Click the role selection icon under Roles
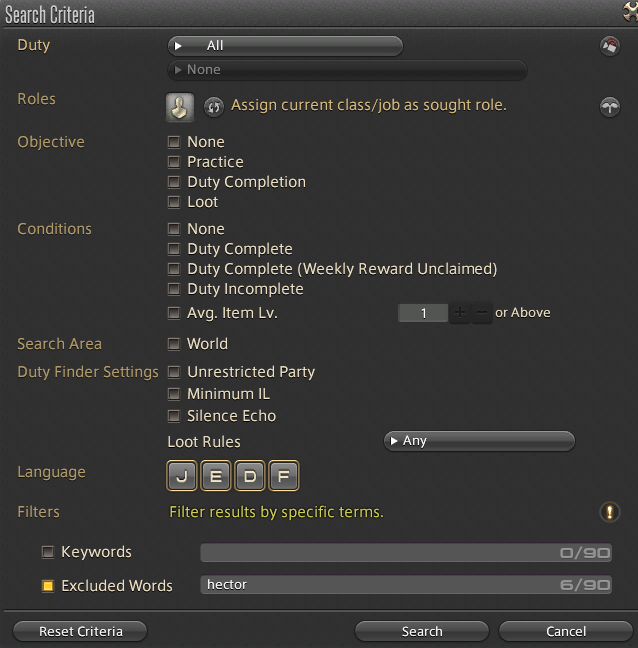This screenshot has width=638, height=648. [x=180, y=107]
